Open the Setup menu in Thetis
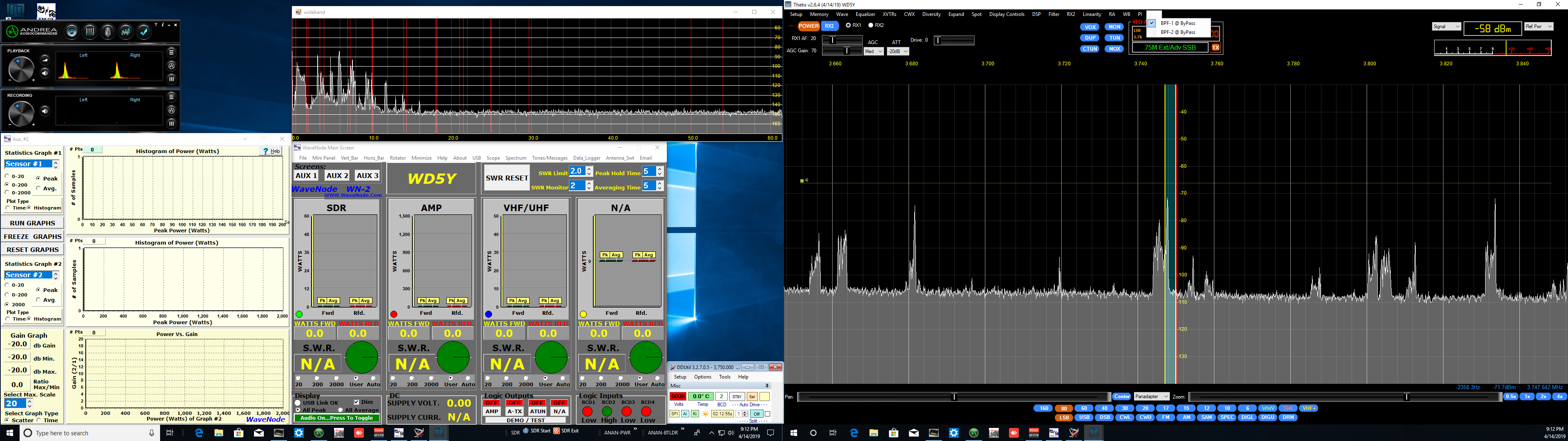 pyautogui.click(x=795, y=14)
